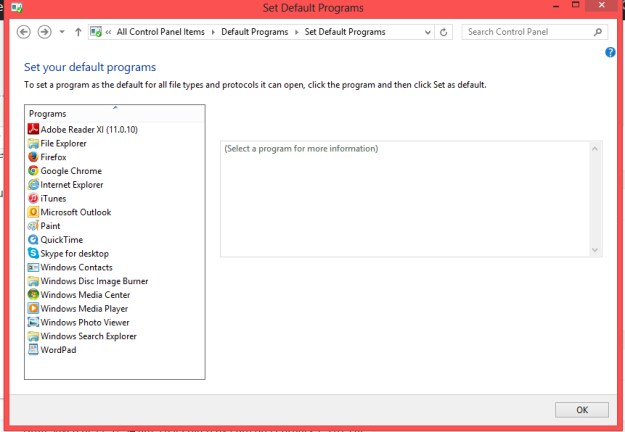Click description box scroll down arrow

pos(595,250)
